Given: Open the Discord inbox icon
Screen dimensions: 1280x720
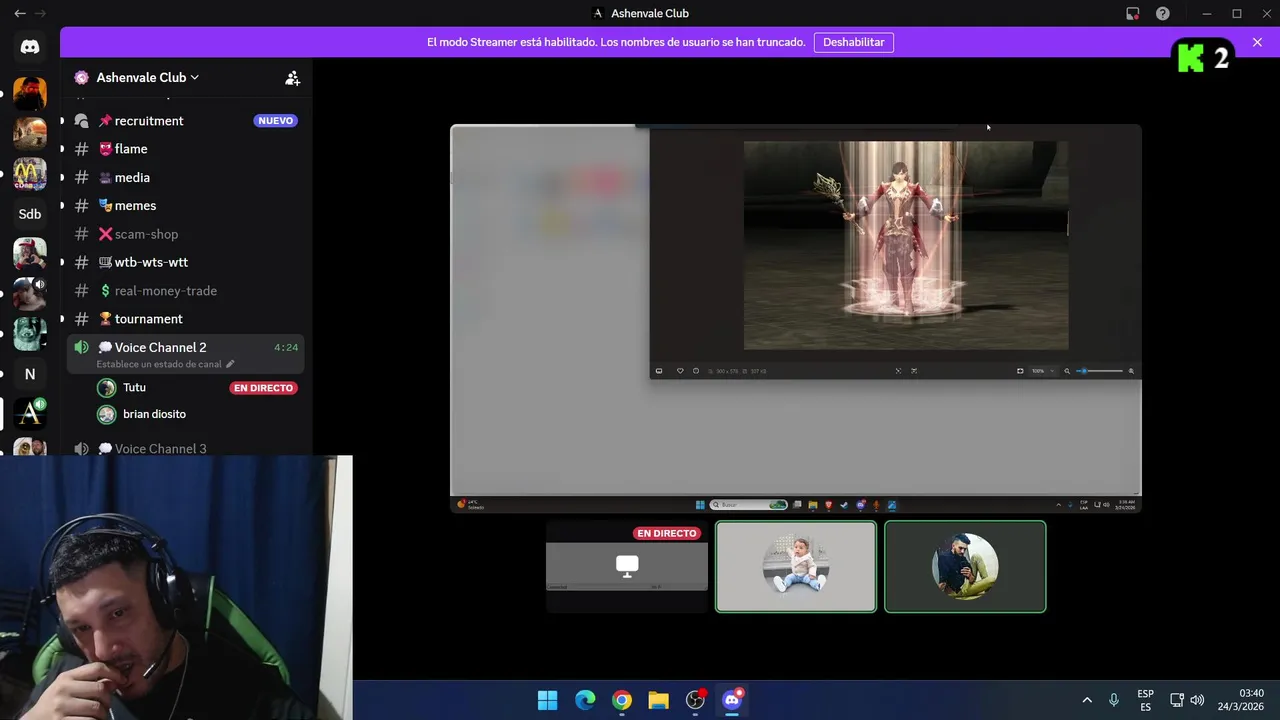Looking at the screenshot, I should tap(1132, 13).
